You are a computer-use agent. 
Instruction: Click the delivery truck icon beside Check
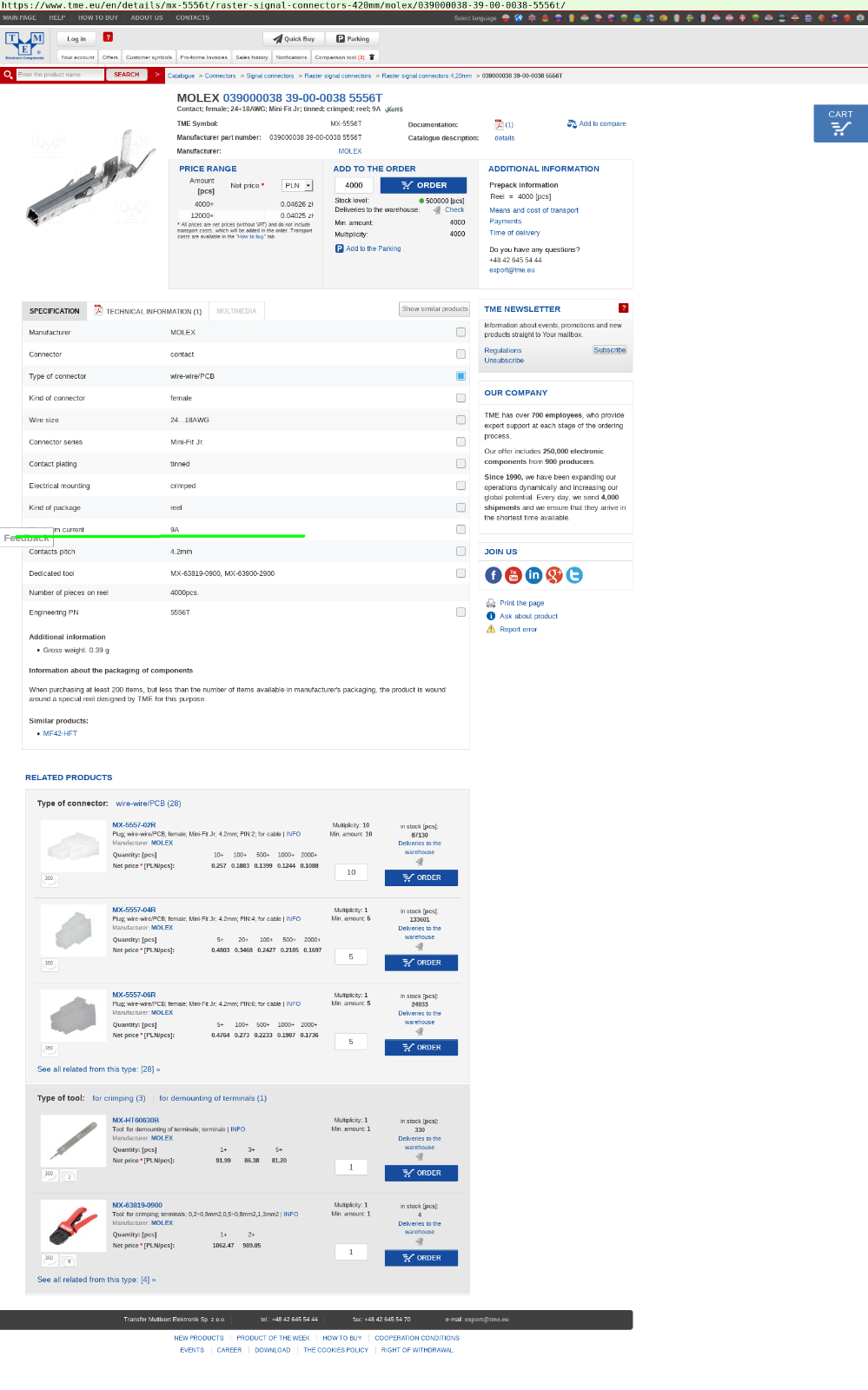(437, 210)
